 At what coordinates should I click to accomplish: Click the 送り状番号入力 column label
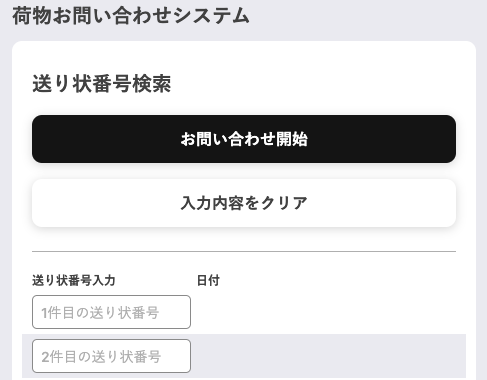(x=74, y=280)
